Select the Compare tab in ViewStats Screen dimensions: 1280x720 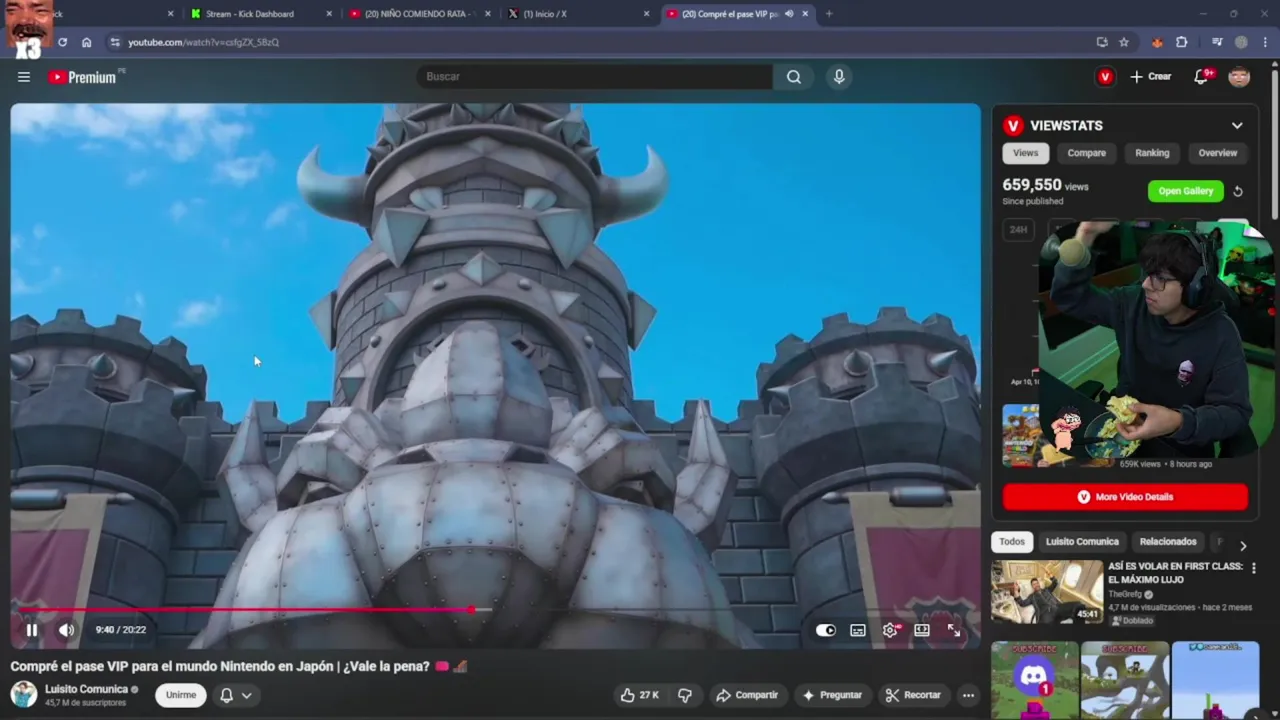[x=1086, y=153]
